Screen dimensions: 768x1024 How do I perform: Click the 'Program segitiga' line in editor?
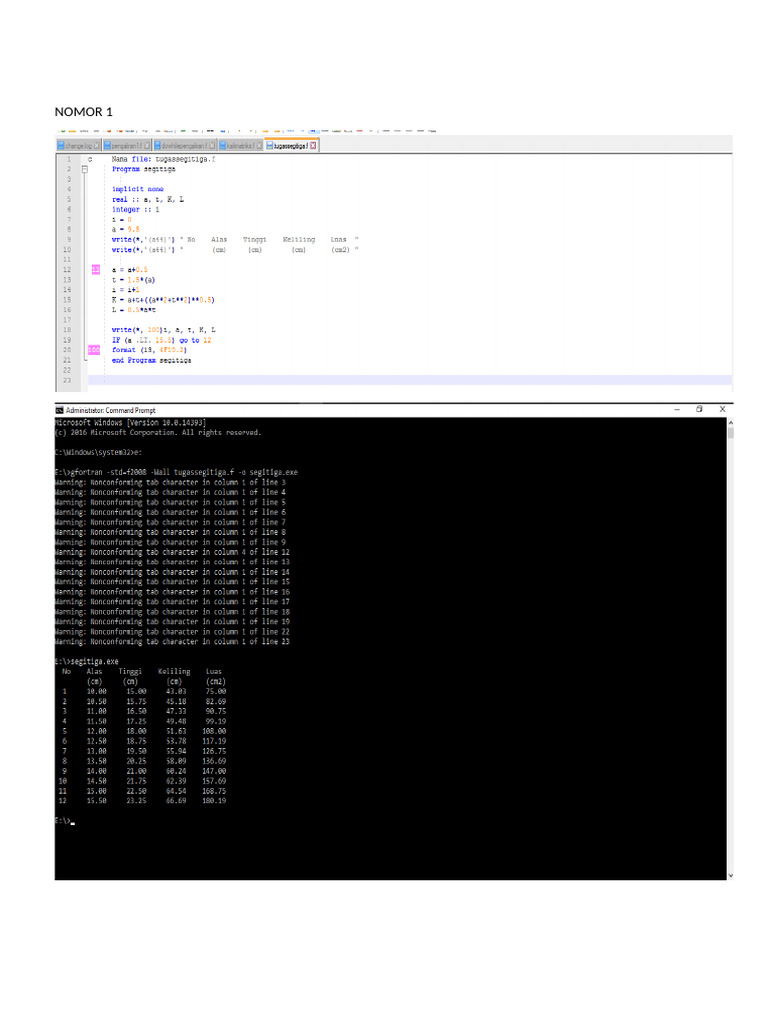click(143, 169)
